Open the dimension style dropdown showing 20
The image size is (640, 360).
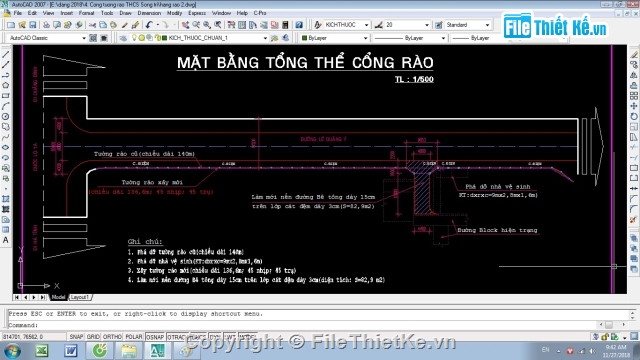[x=427, y=25]
